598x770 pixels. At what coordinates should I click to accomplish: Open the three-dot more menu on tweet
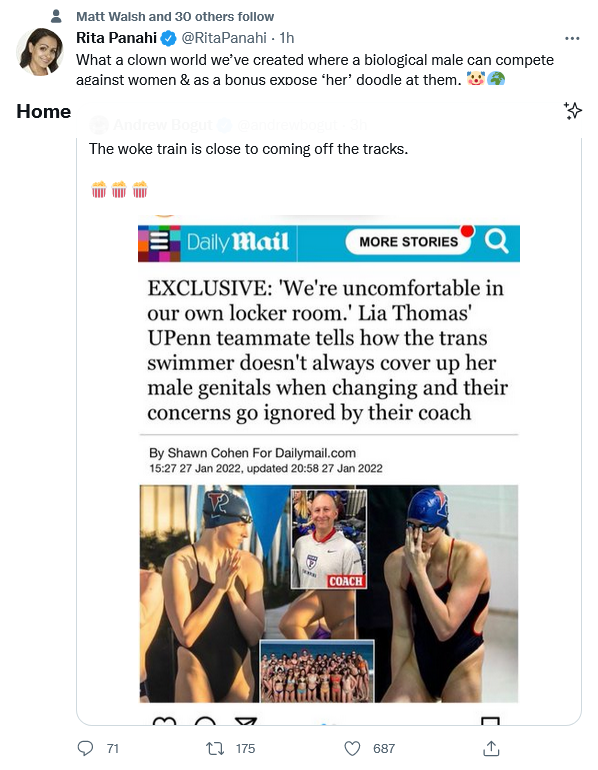point(572,38)
